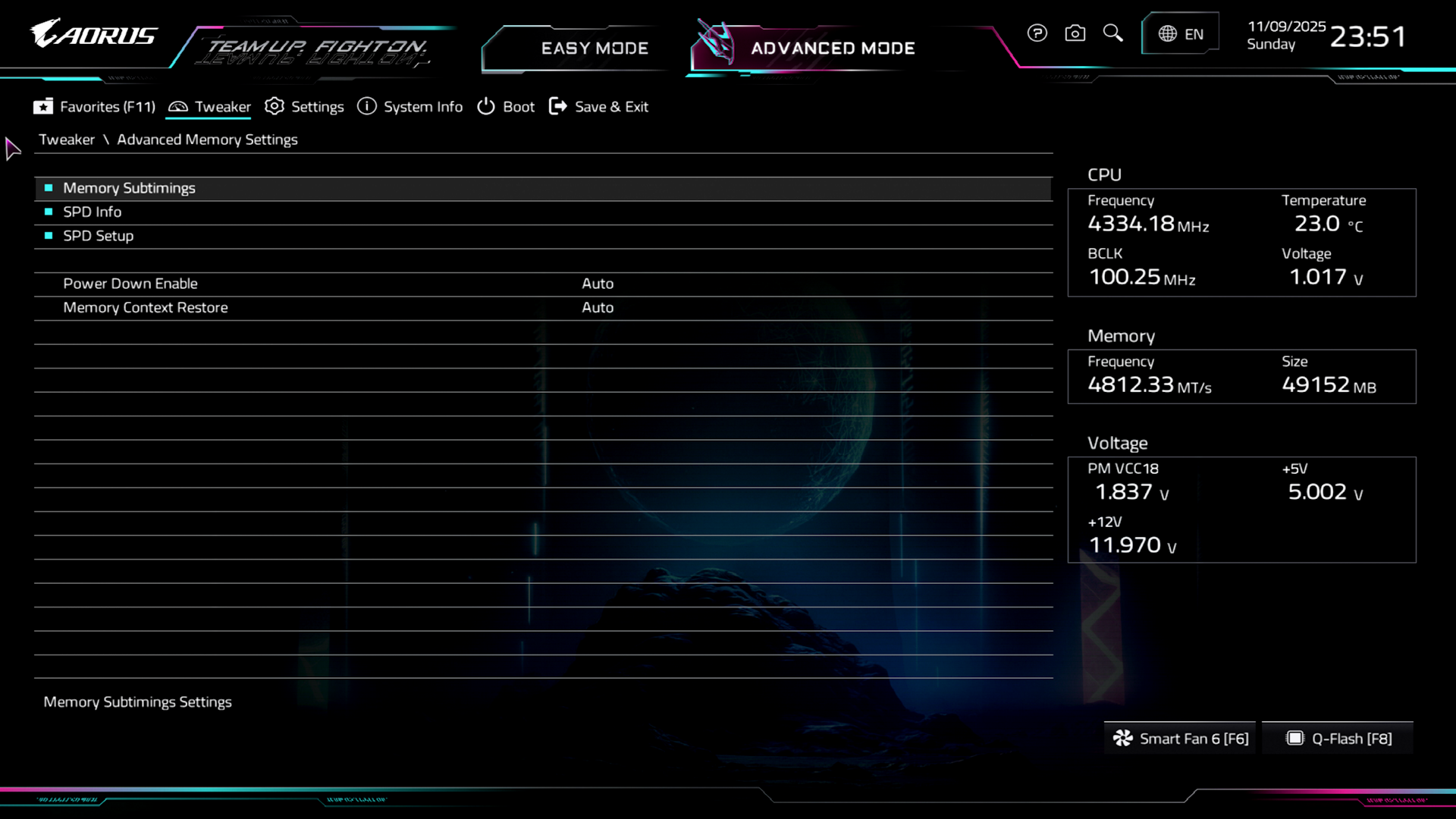Screen dimensions: 1456x819
Task: Open the Tweaker menu tab
Action: click(x=209, y=107)
